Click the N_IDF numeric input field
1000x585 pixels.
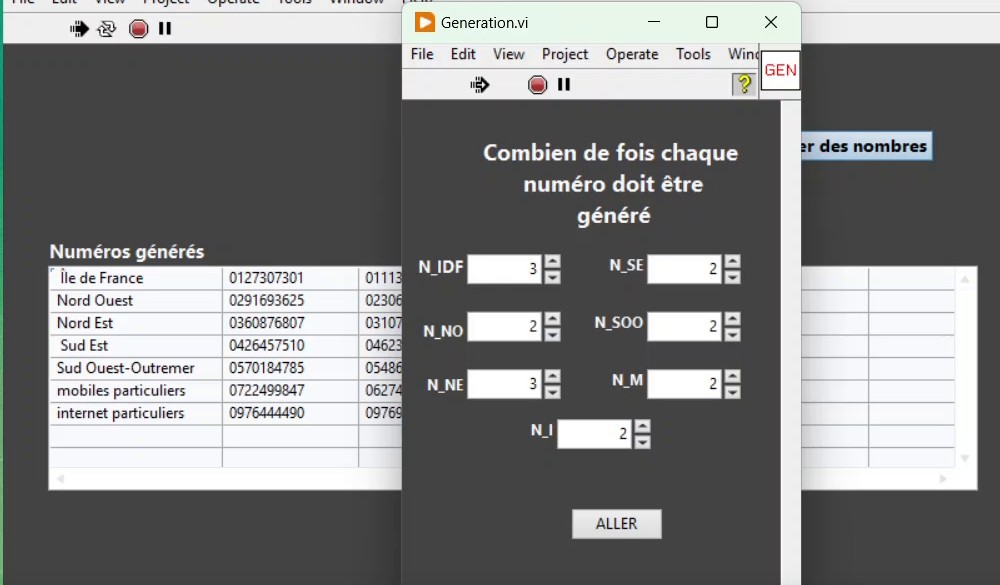pyautogui.click(x=505, y=269)
